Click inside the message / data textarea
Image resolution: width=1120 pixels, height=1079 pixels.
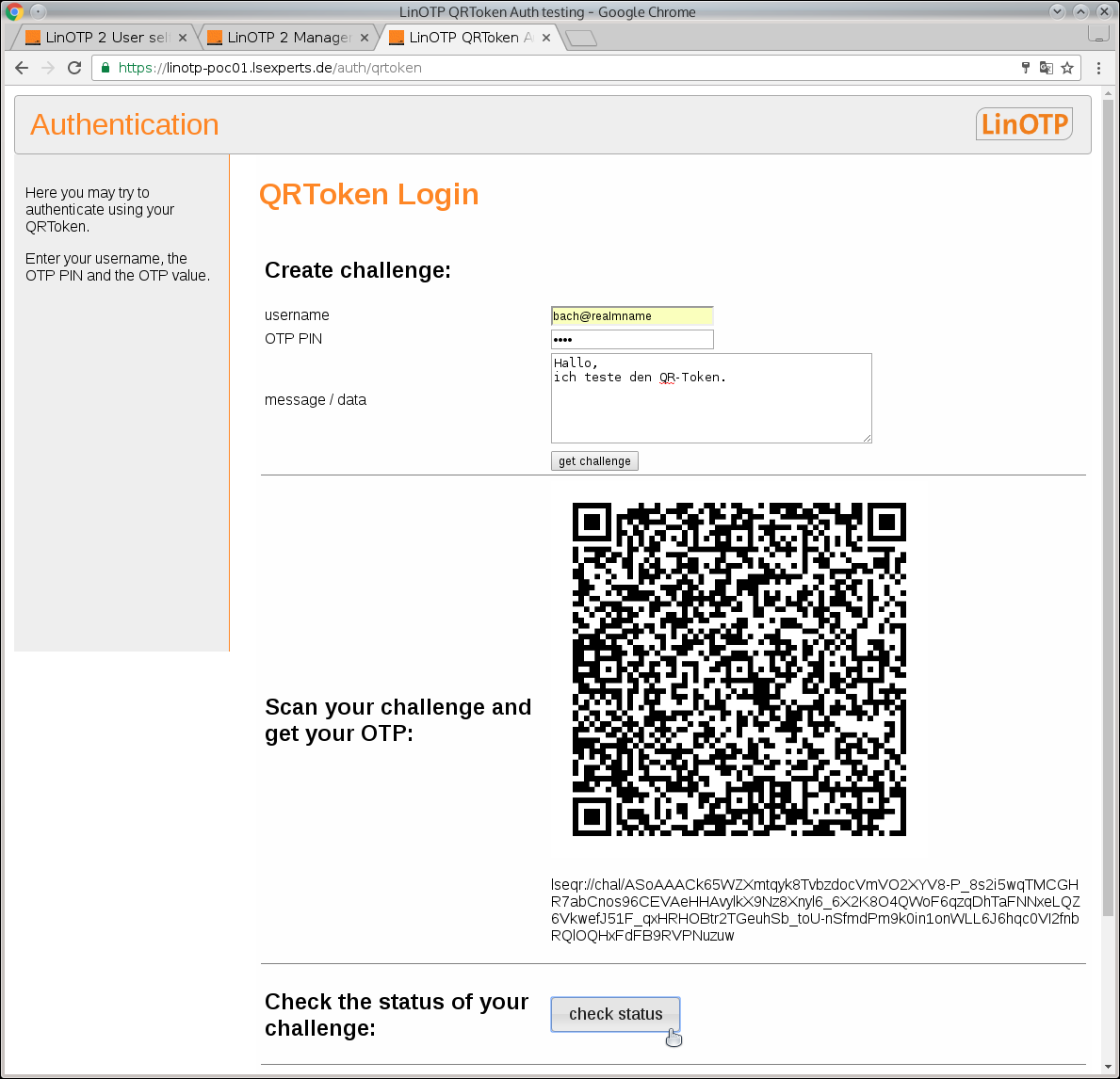[x=710, y=398]
